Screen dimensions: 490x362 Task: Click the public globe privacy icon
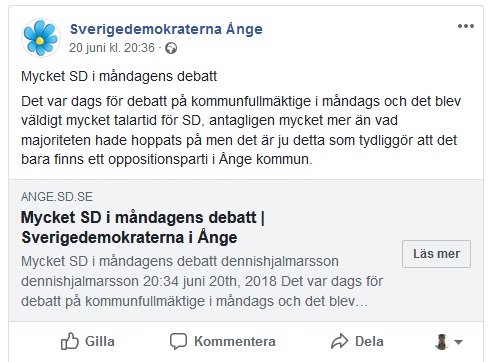(171, 48)
